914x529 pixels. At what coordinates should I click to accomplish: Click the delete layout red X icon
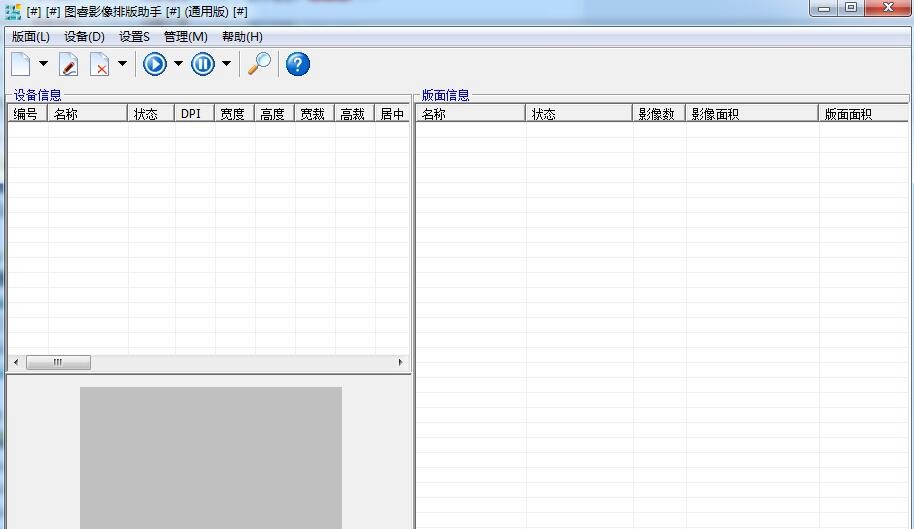tap(100, 64)
